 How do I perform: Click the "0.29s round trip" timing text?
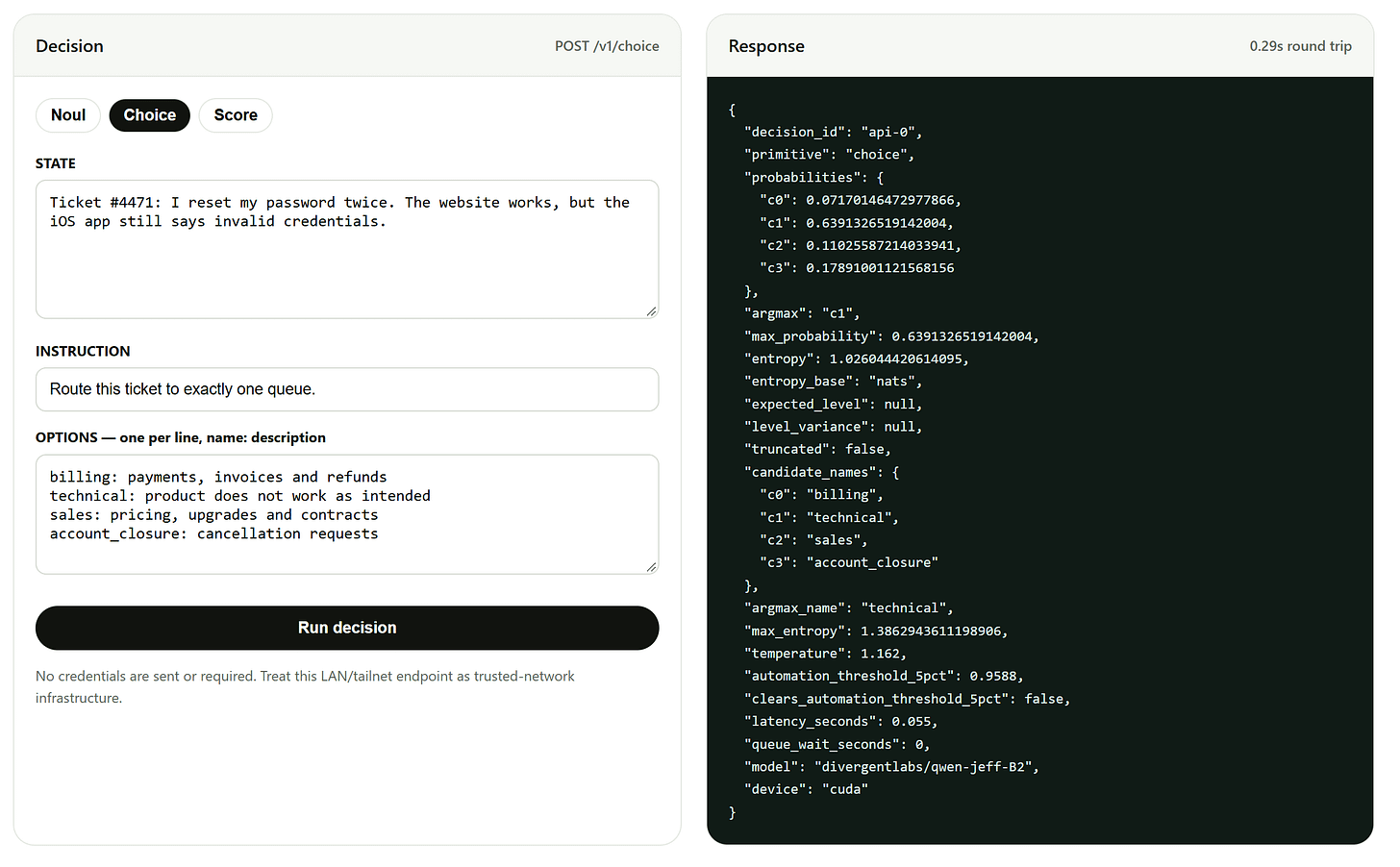pyautogui.click(x=1300, y=46)
